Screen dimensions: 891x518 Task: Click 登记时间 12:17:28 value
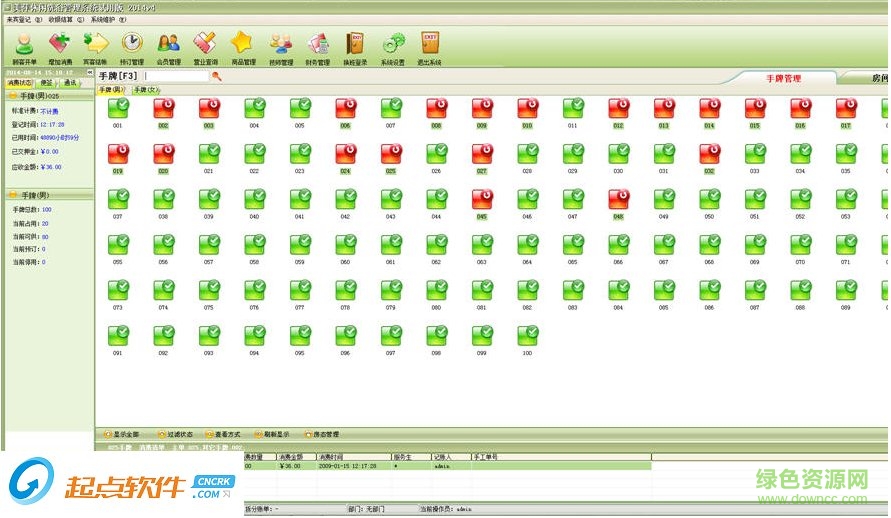pos(52,124)
